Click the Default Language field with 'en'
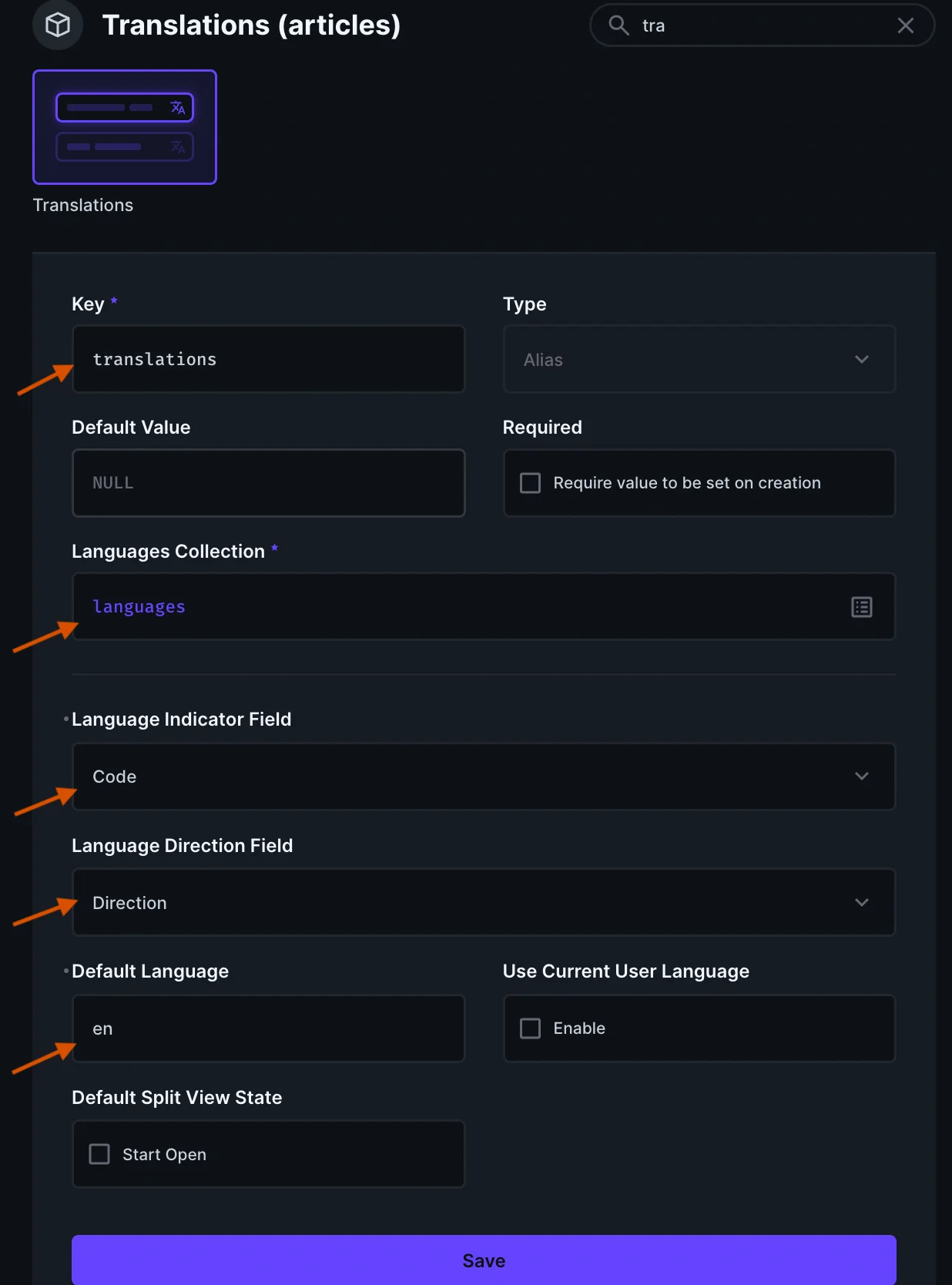The image size is (952, 1285). (x=268, y=1028)
